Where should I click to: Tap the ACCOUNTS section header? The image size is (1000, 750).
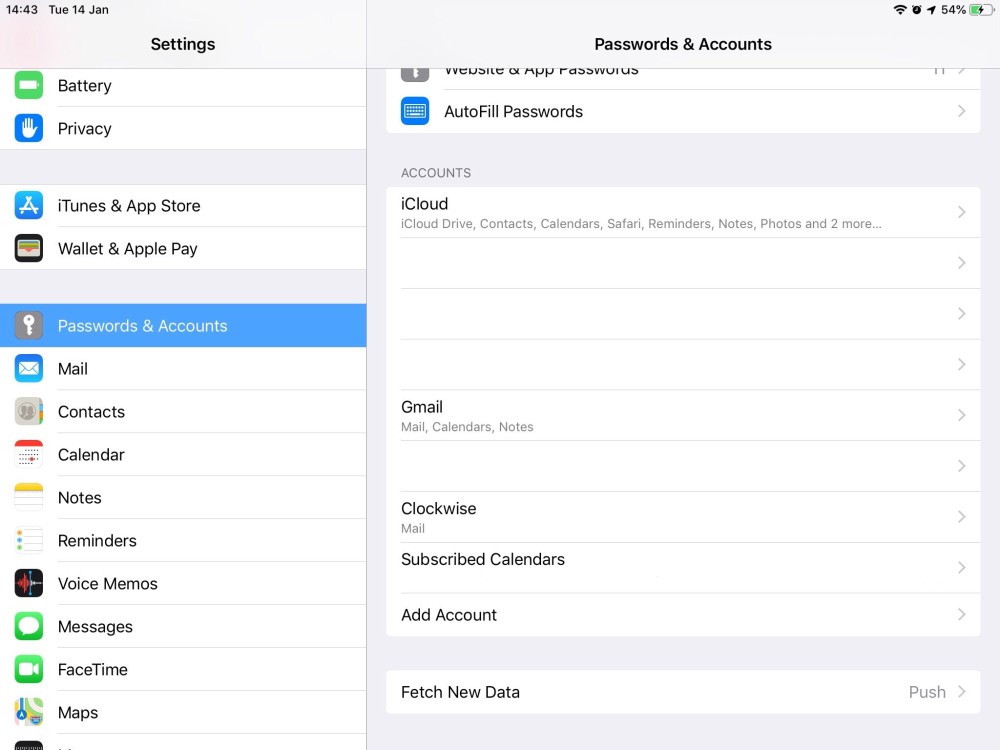click(x=436, y=173)
